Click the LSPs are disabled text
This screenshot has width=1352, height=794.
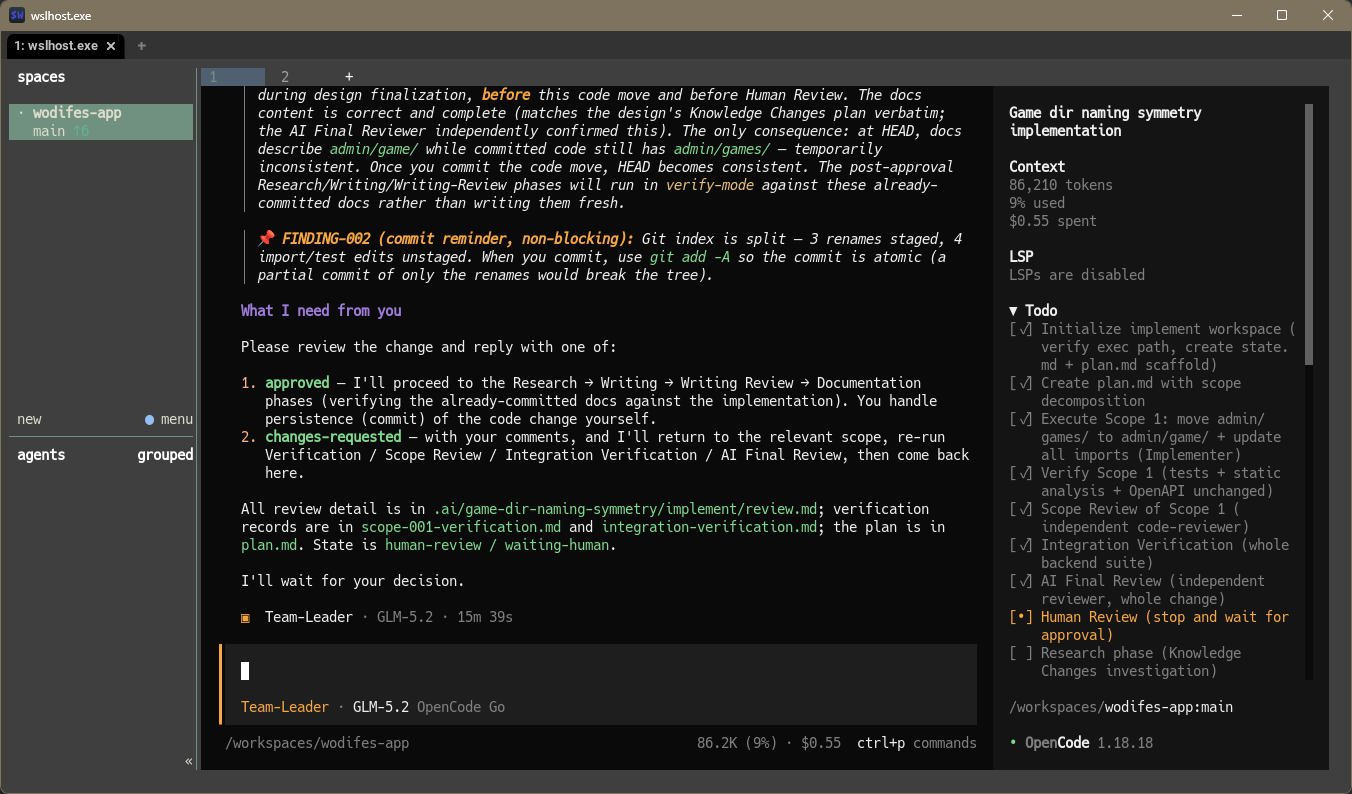(1077, 275)
